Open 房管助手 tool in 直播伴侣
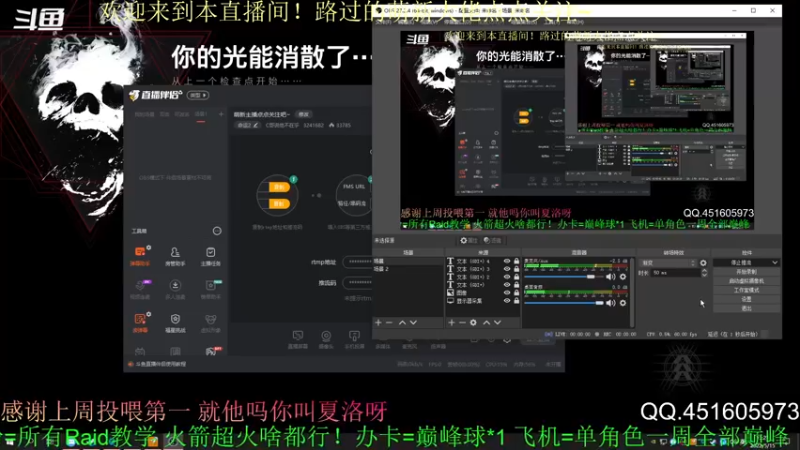Screen dimensions: 800x450 point(175,255)
